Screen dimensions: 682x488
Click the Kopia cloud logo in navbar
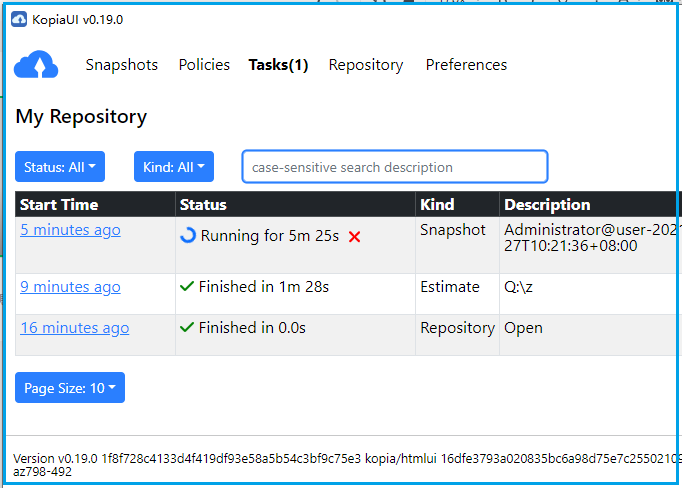(36, 65)
